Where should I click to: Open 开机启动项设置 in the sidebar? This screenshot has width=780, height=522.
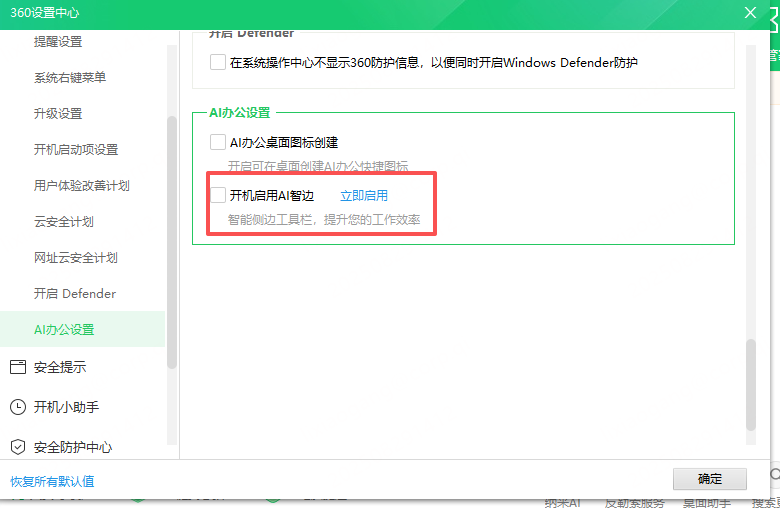pyautogui.click(x=76, y=150)
